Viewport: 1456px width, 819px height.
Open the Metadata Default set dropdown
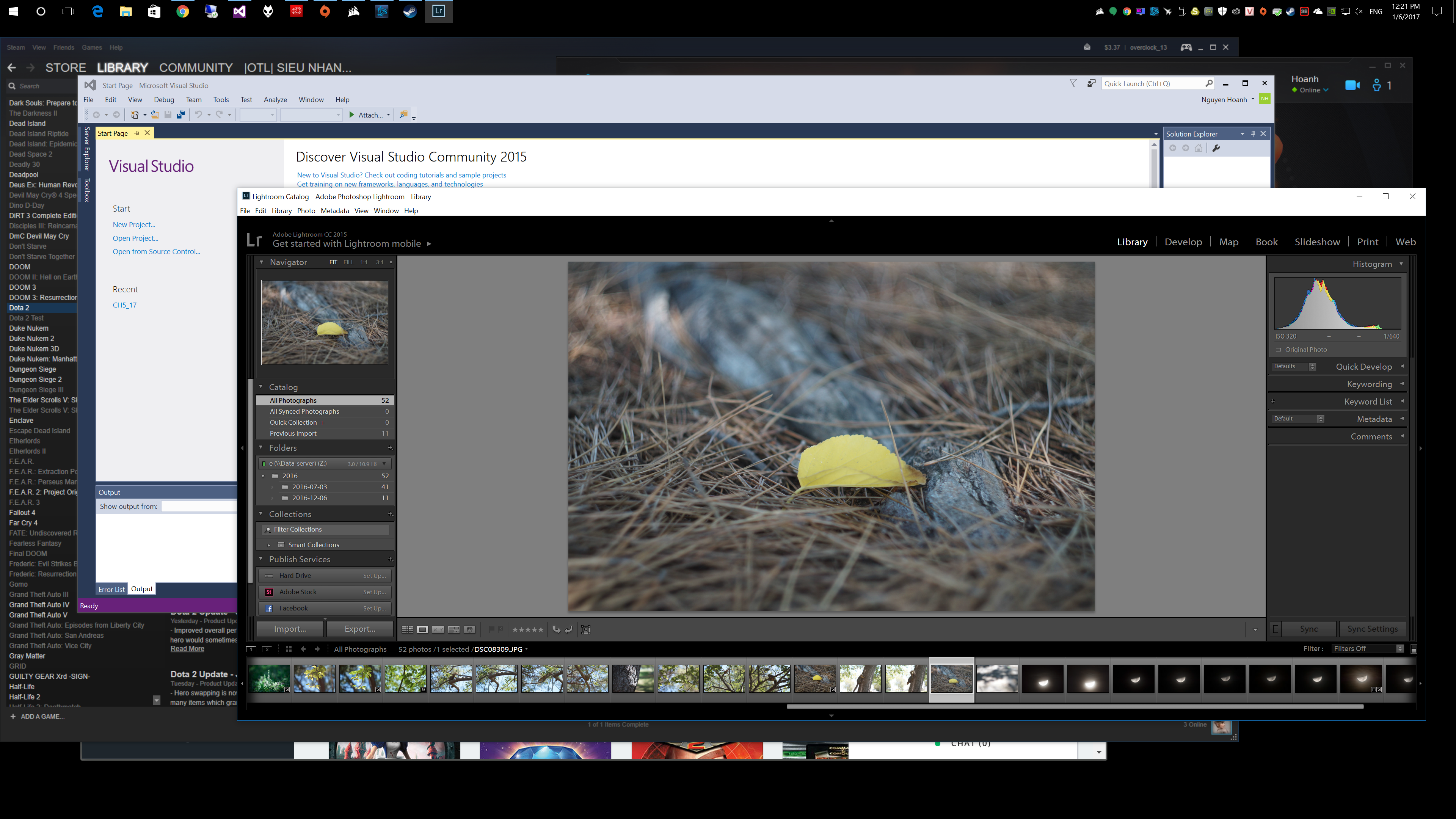coord(1298,419)
